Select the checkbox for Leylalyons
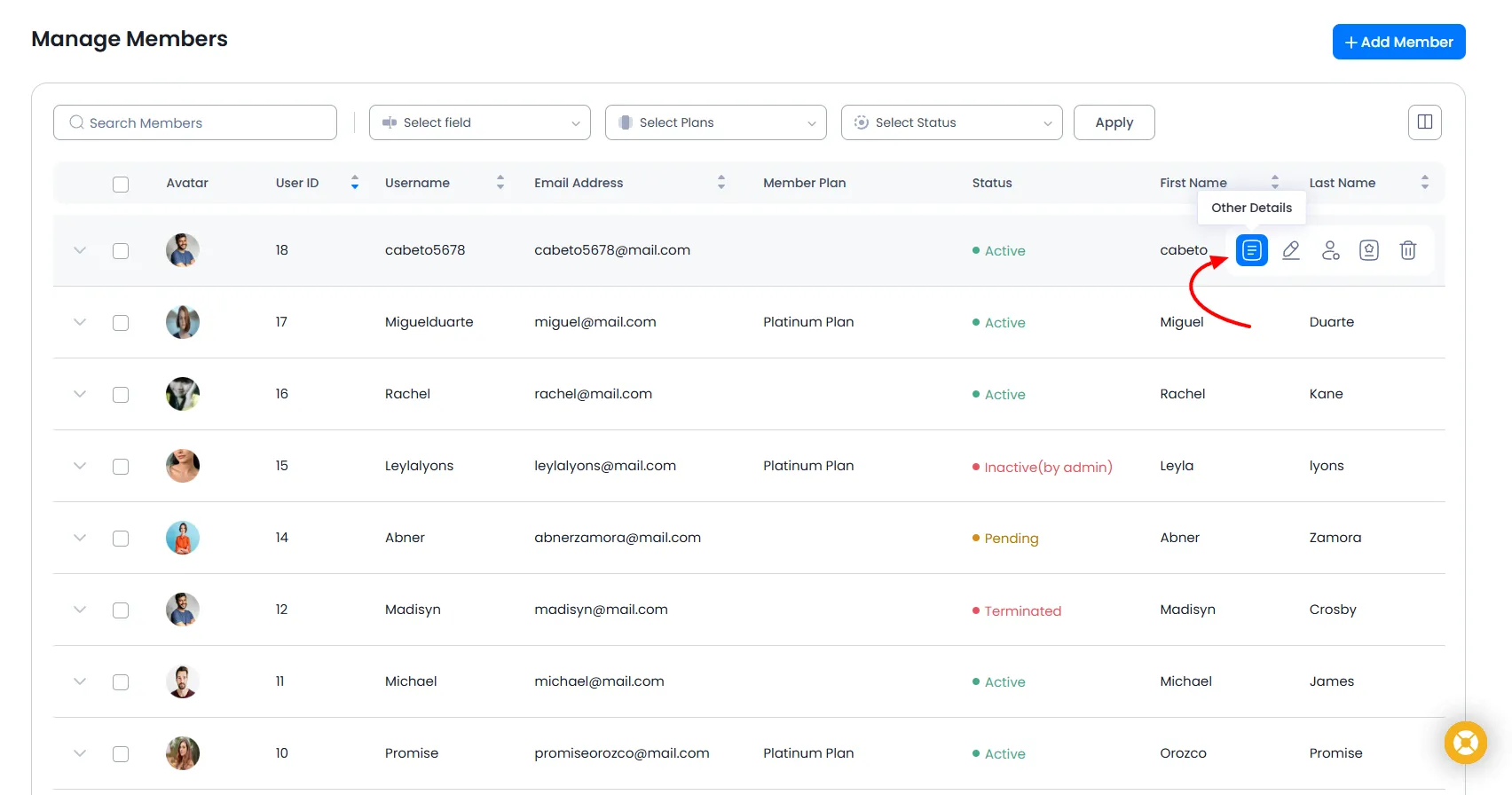This screenshot has width=1512, height=795. pos(121,467)
